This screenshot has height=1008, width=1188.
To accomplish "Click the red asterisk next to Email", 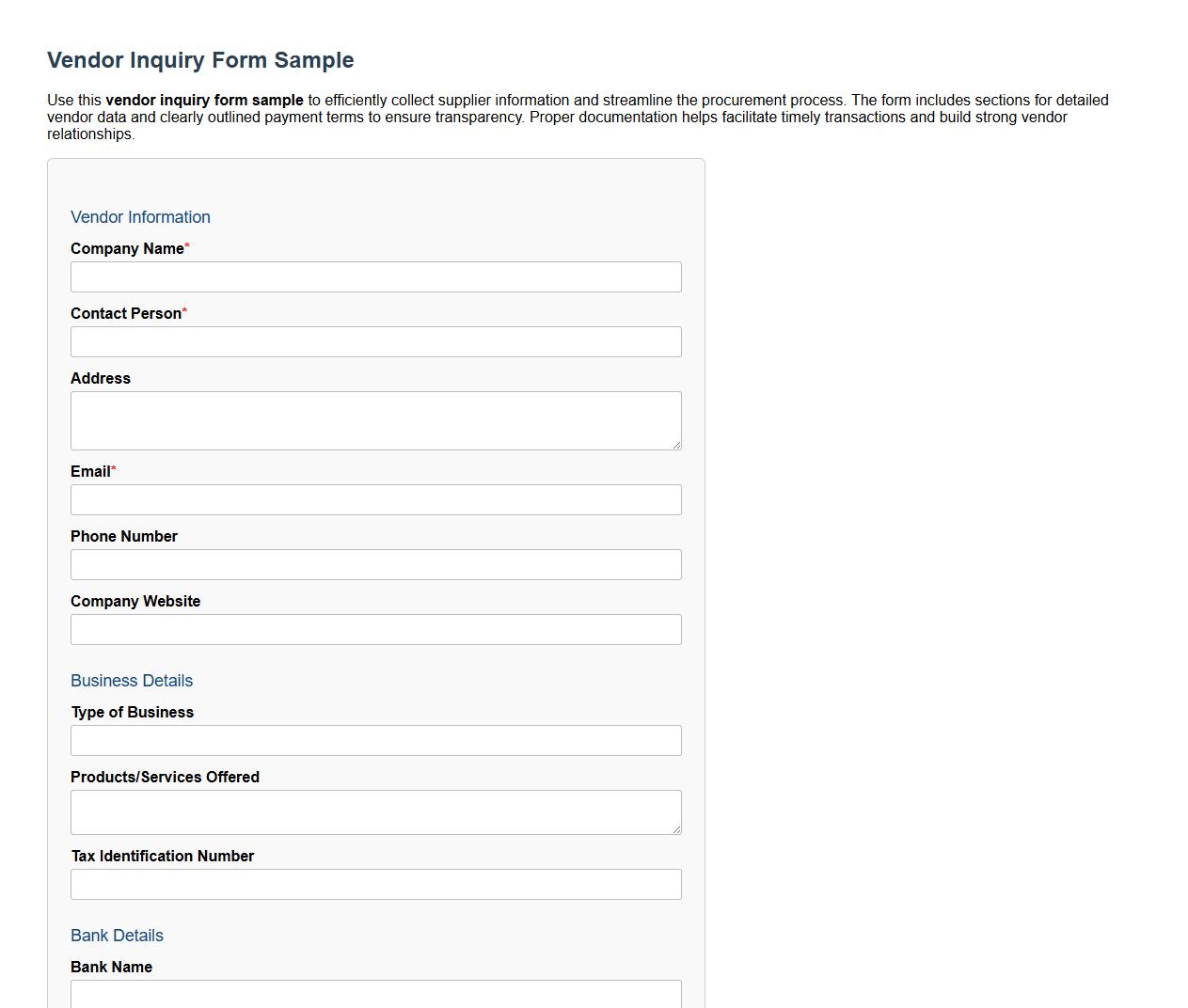I will coord(114,467).
